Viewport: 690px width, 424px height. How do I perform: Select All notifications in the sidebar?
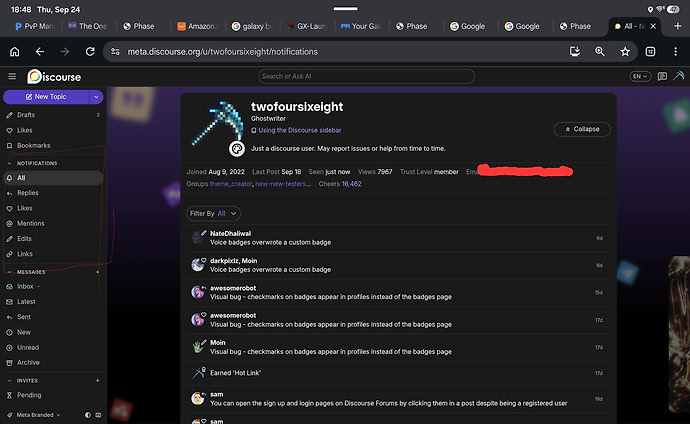click(53, 178)
